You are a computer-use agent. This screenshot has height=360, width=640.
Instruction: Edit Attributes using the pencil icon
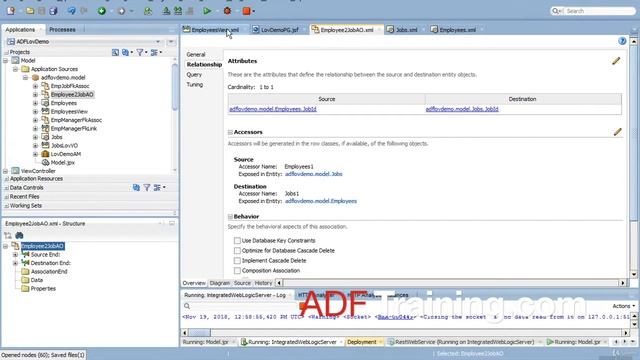(x=616, y=61)
